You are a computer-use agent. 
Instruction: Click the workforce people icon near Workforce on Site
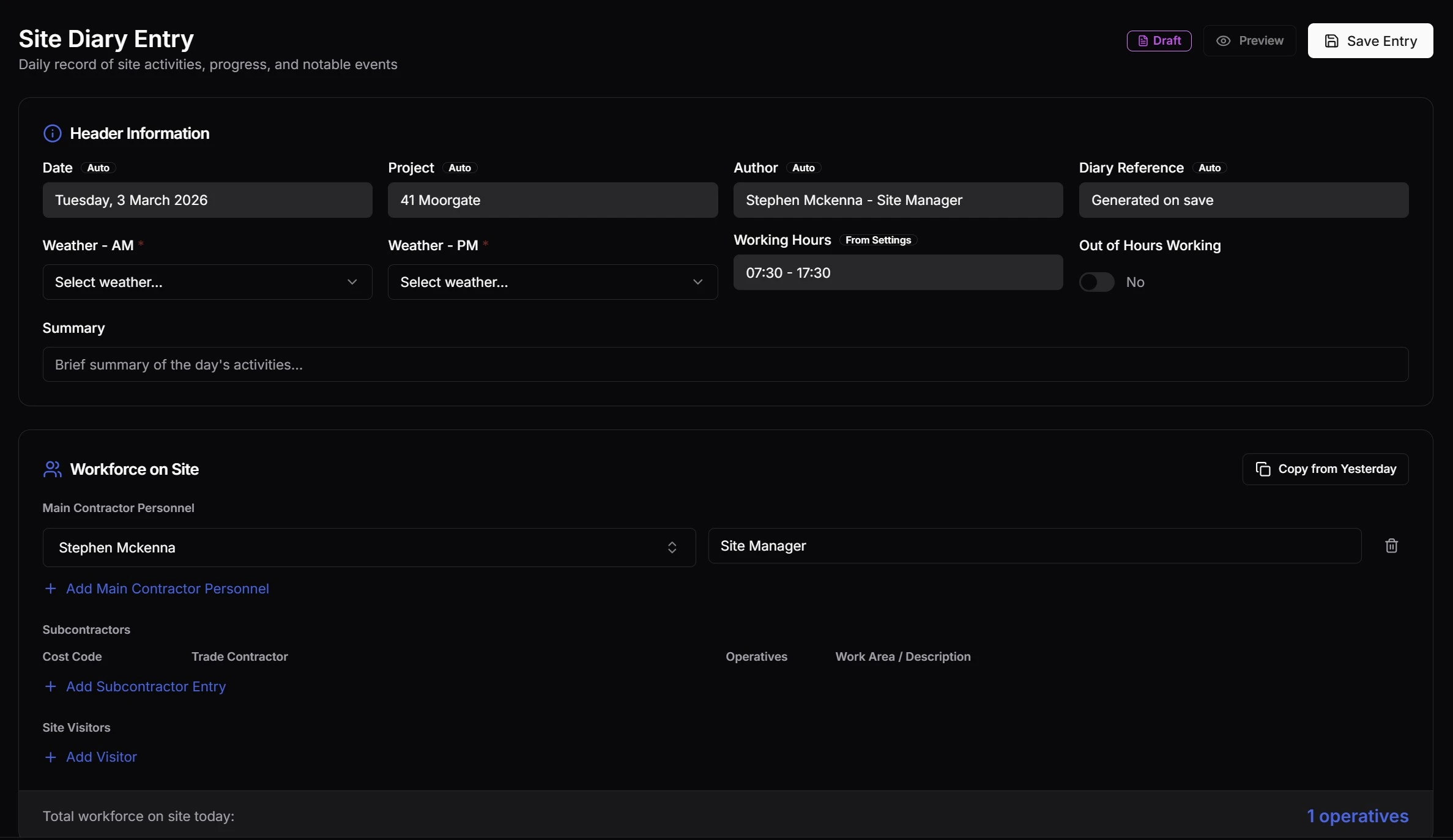[x=52, y=469]
